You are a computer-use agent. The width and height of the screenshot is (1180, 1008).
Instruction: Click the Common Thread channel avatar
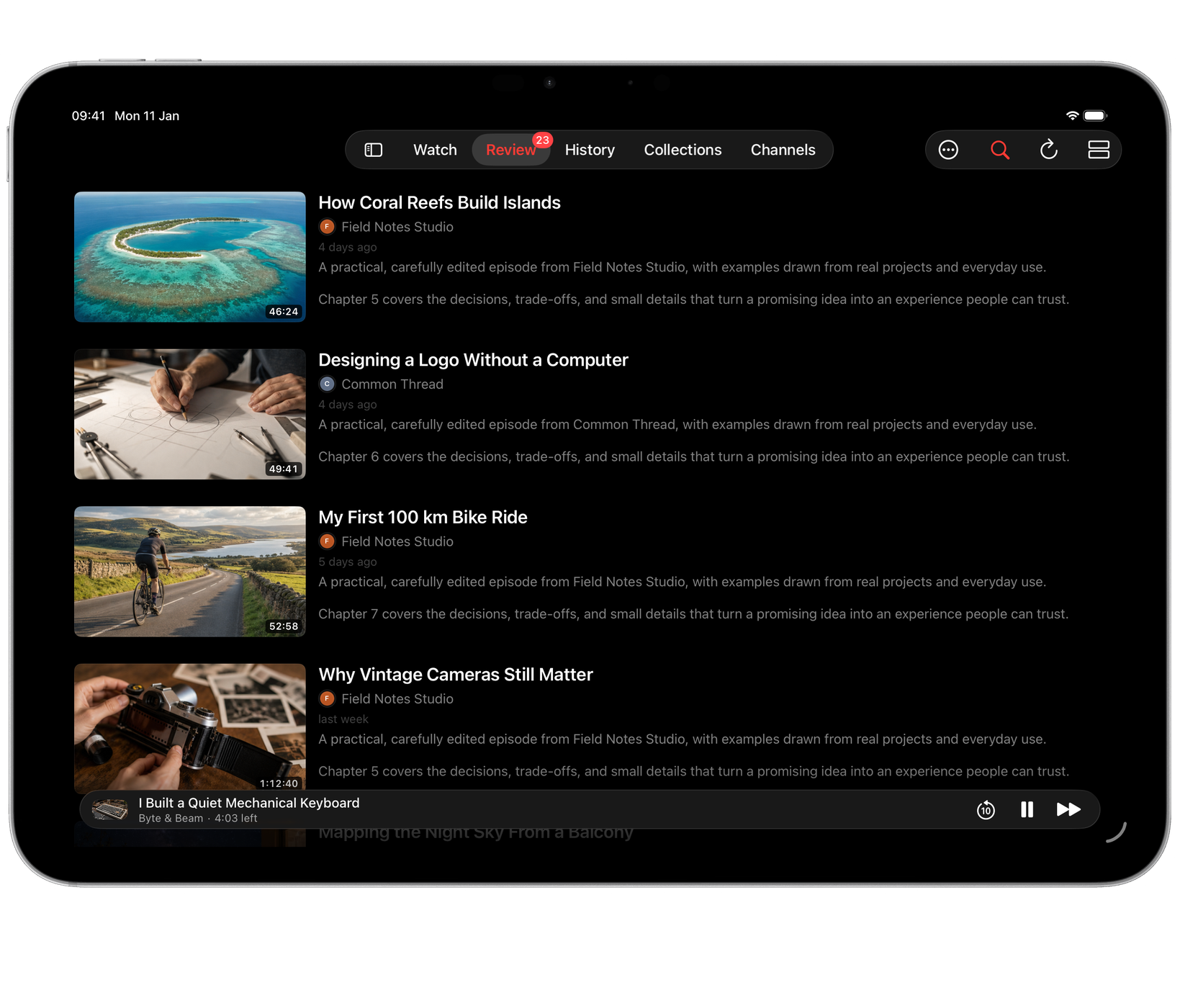click(327, 384)
